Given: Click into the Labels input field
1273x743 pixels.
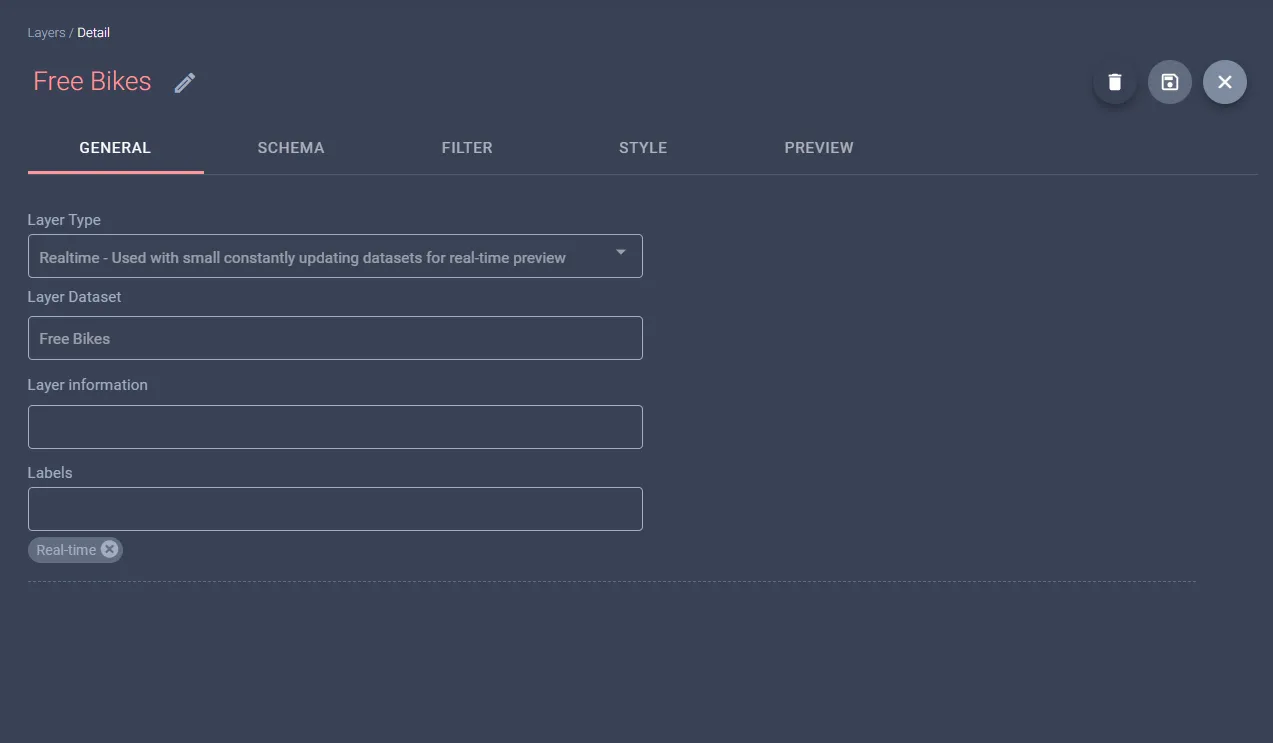Looking at the screenshot, I should 335,509.
